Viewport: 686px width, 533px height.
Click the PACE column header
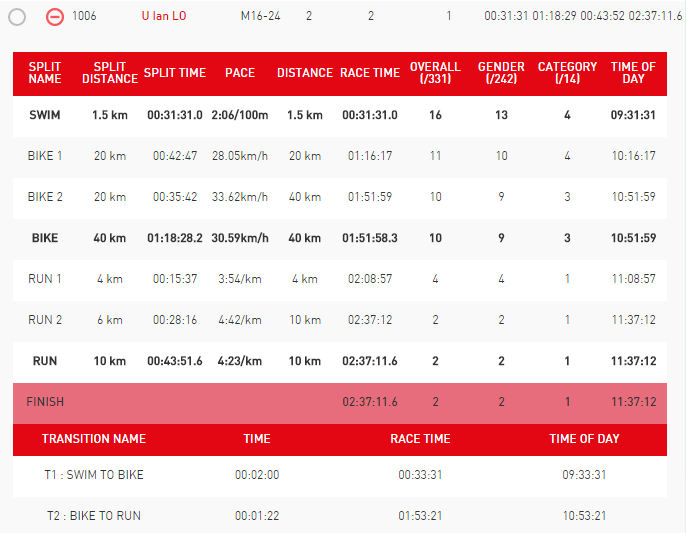point(240,73)
